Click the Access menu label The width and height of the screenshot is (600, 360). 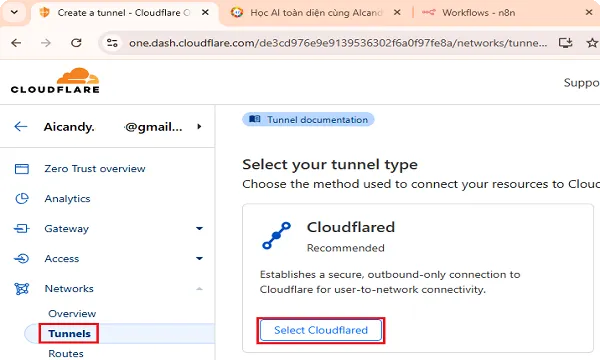[62, 259]
